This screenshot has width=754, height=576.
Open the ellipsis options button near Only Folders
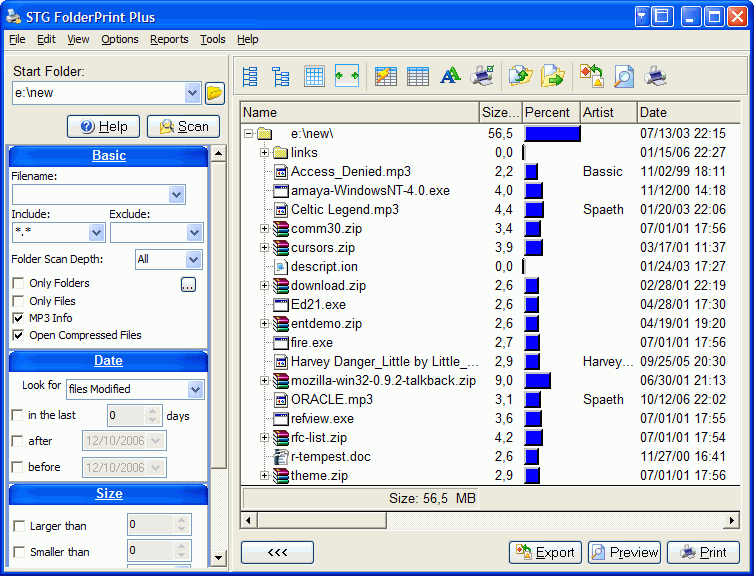pyautogui.click(x=188, y=285)
